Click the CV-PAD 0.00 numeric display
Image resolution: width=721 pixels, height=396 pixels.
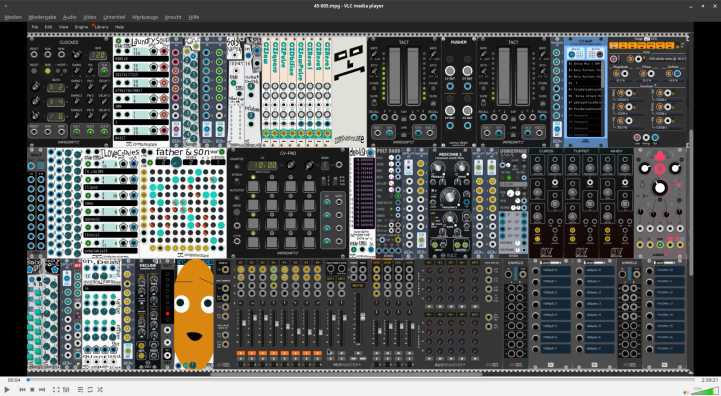[263, 165]
